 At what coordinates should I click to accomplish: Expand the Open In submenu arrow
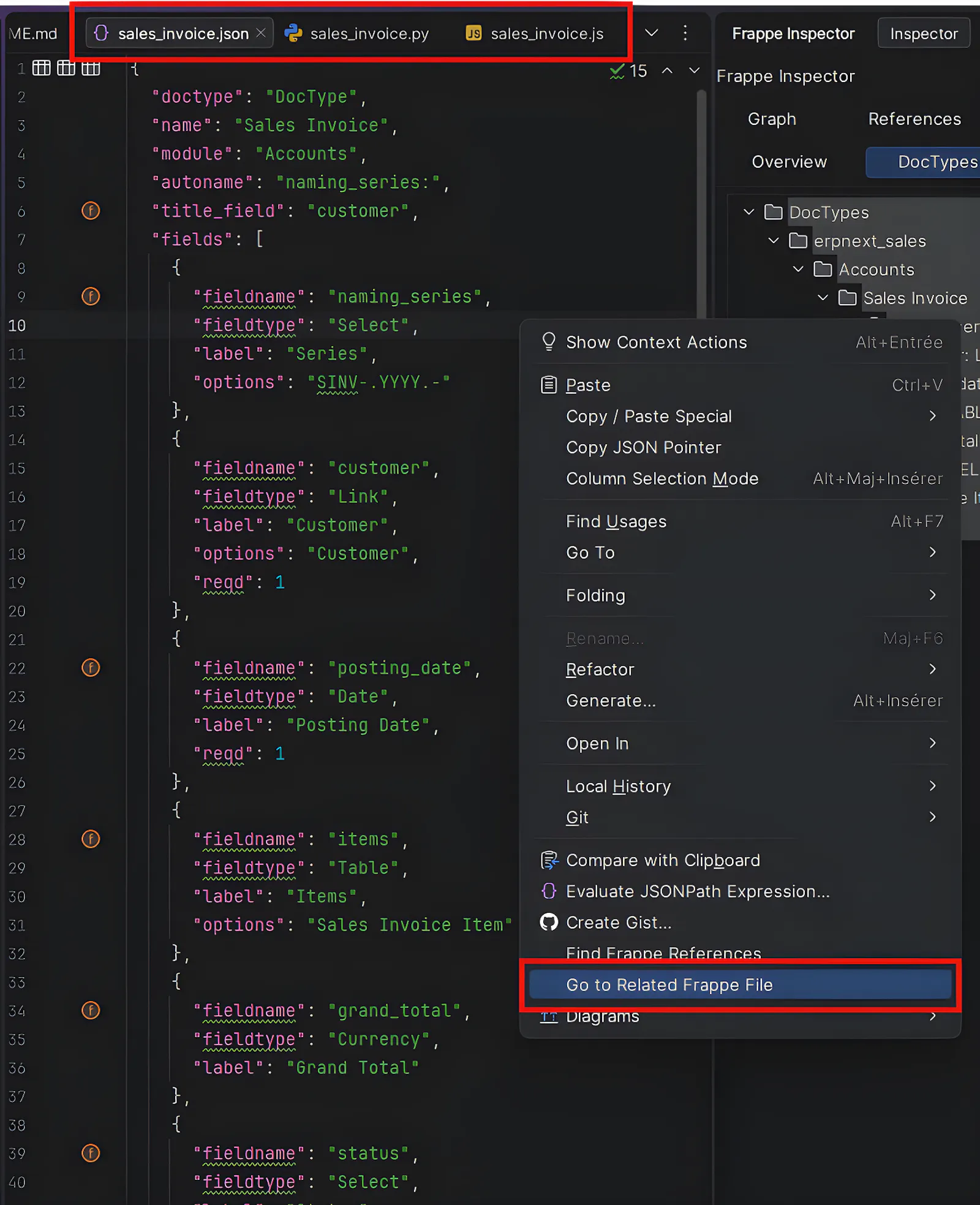[933, 743]
